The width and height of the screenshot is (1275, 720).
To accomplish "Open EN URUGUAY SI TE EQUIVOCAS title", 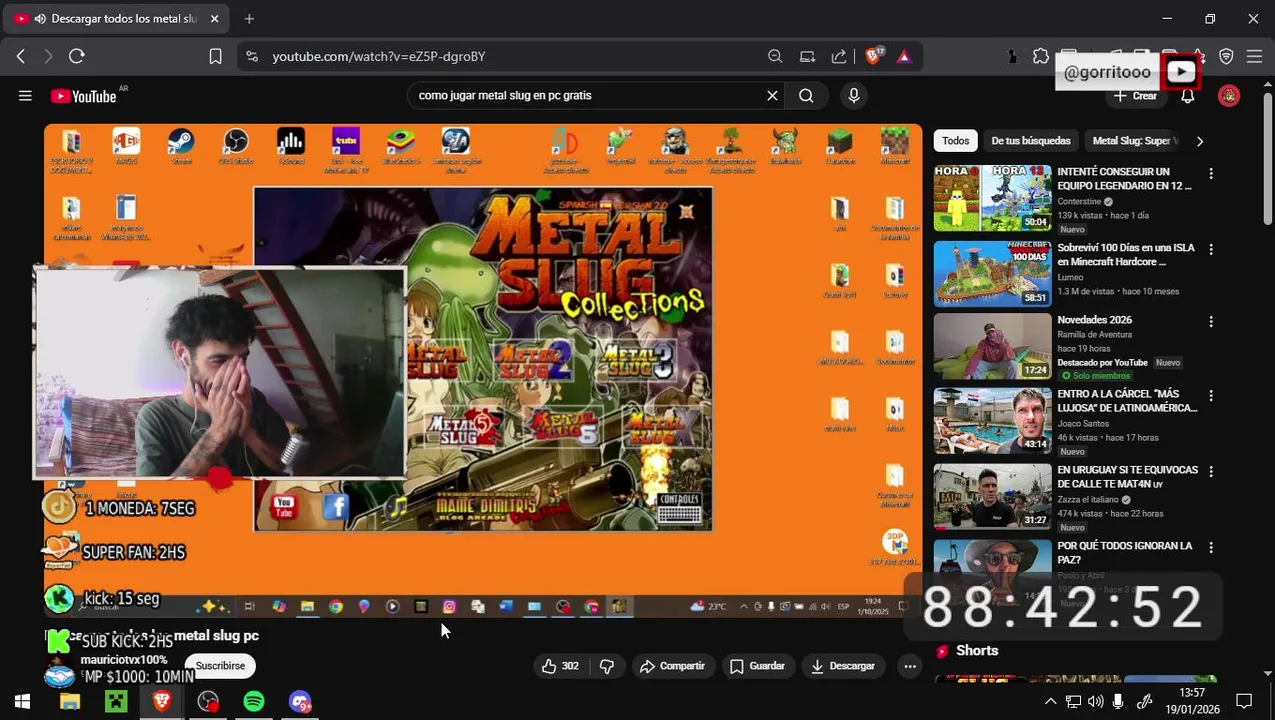I will (1127, 477).
